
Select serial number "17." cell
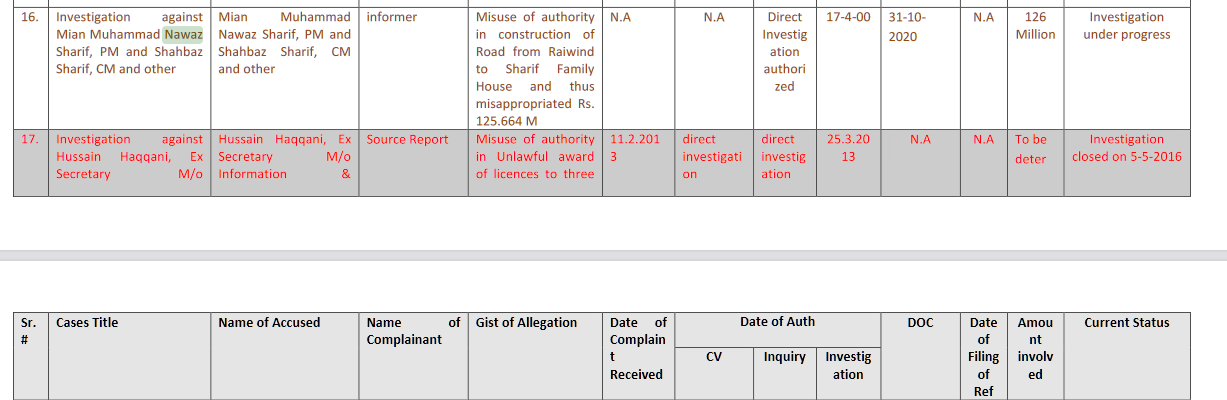point(31,162)
